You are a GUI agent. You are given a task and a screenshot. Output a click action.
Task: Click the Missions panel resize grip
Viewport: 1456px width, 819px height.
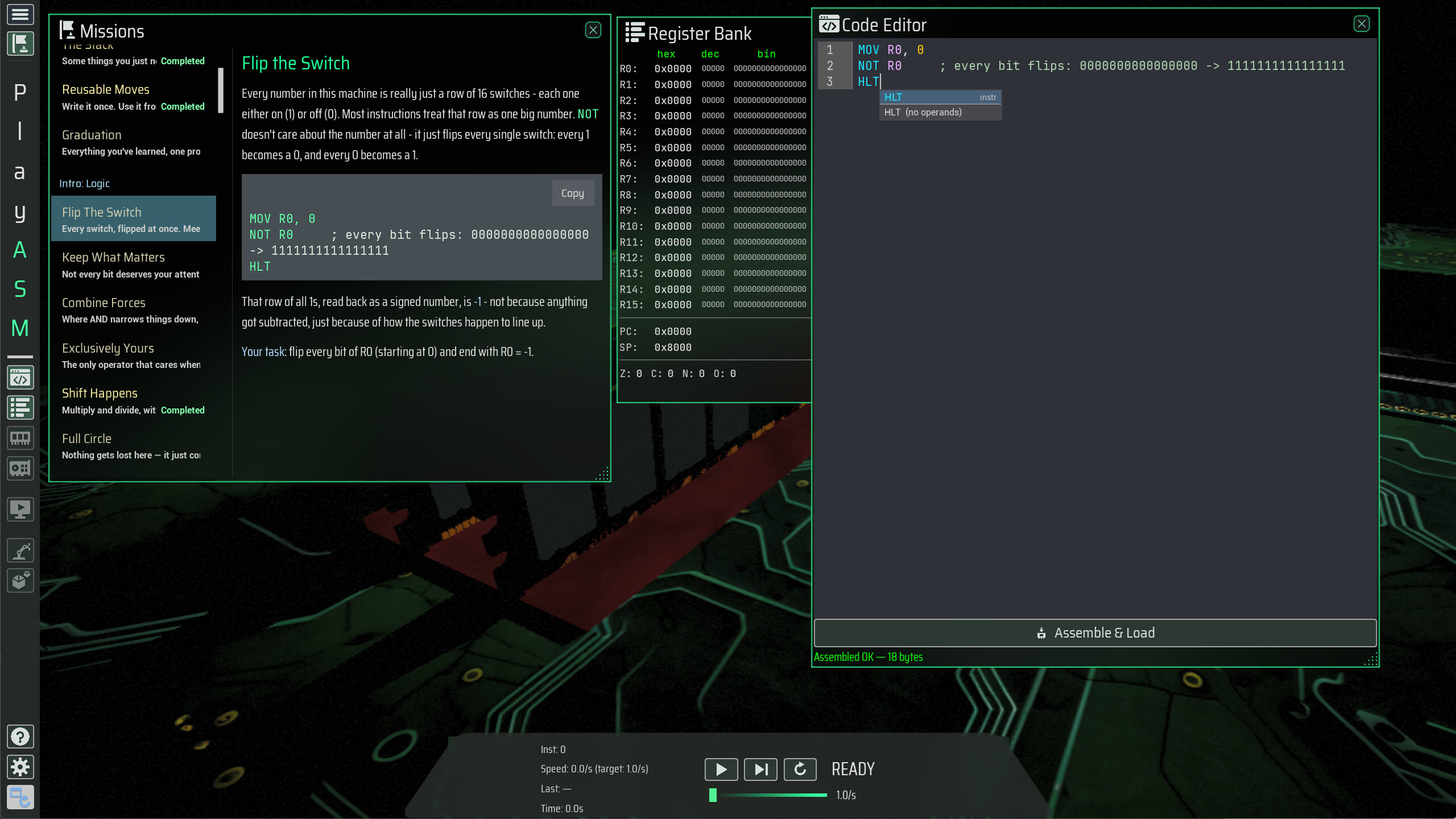(602, 474)
